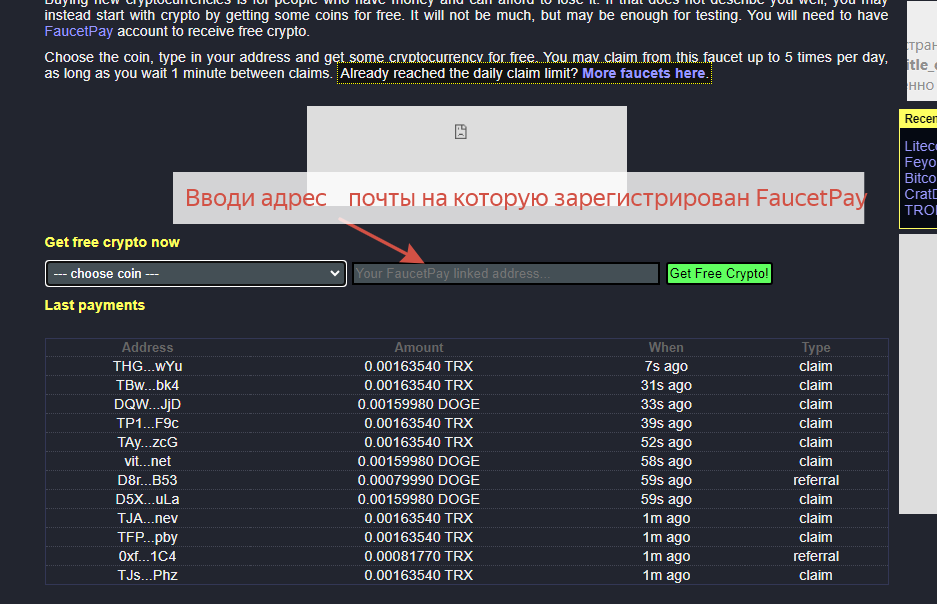The height and width of the screenshot is (604, 937).
Task: Select address 0xf...1C4
Action: 148,556
